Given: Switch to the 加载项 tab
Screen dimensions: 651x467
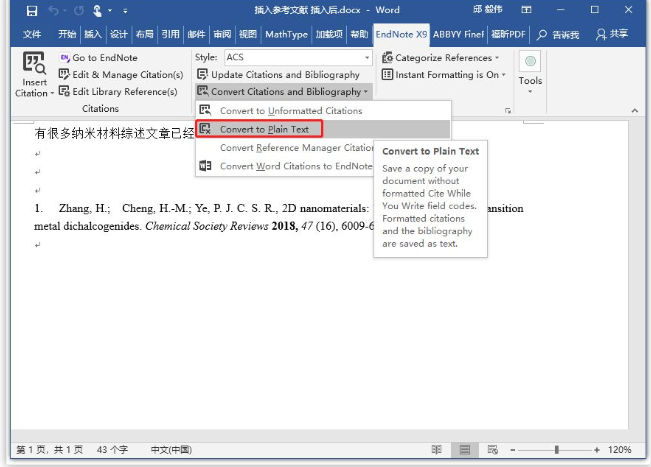Looking at the screenshot, I should pyautogui.click(x=329, y=34).
